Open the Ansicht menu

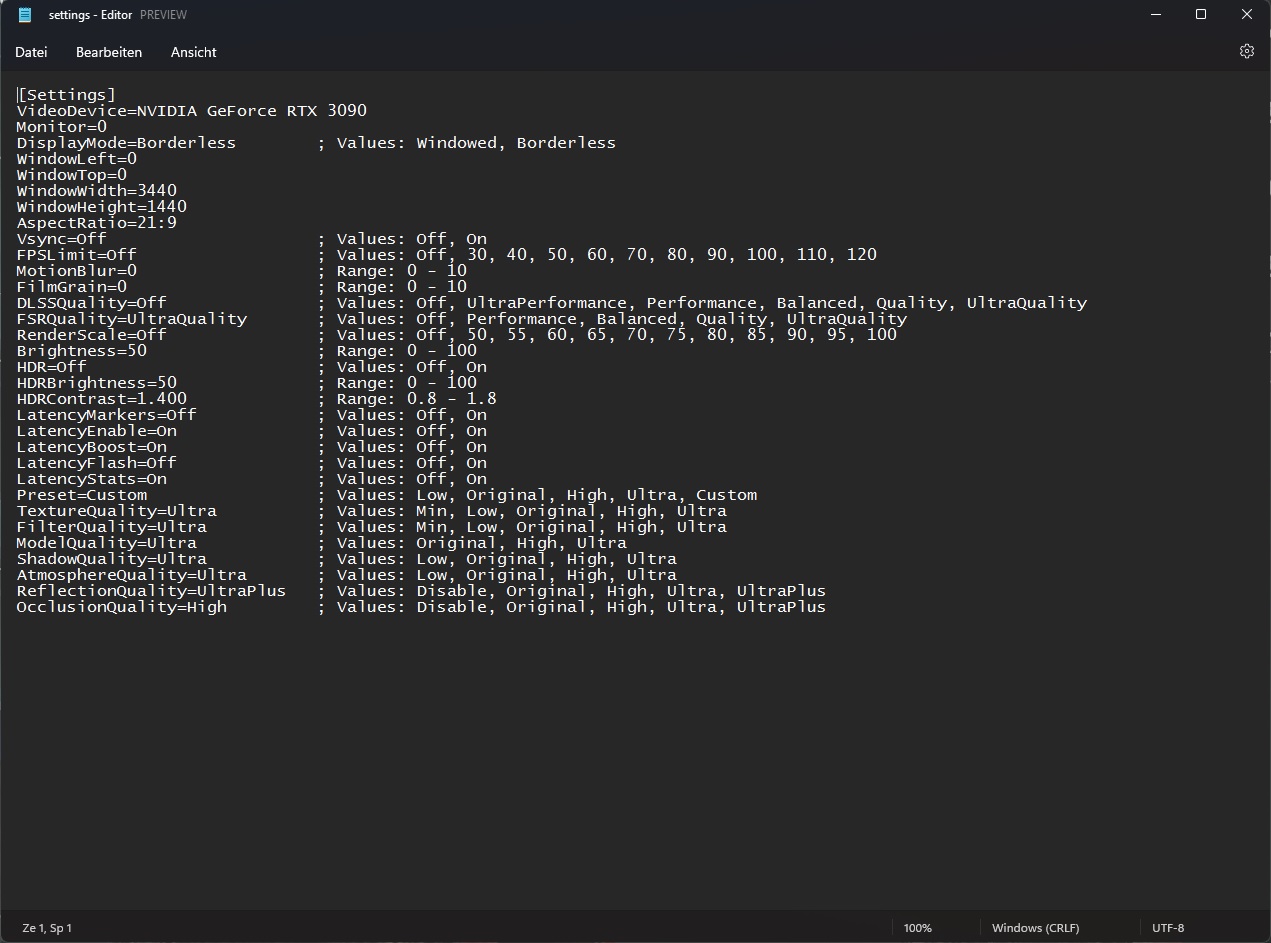(x=193, y=52)
